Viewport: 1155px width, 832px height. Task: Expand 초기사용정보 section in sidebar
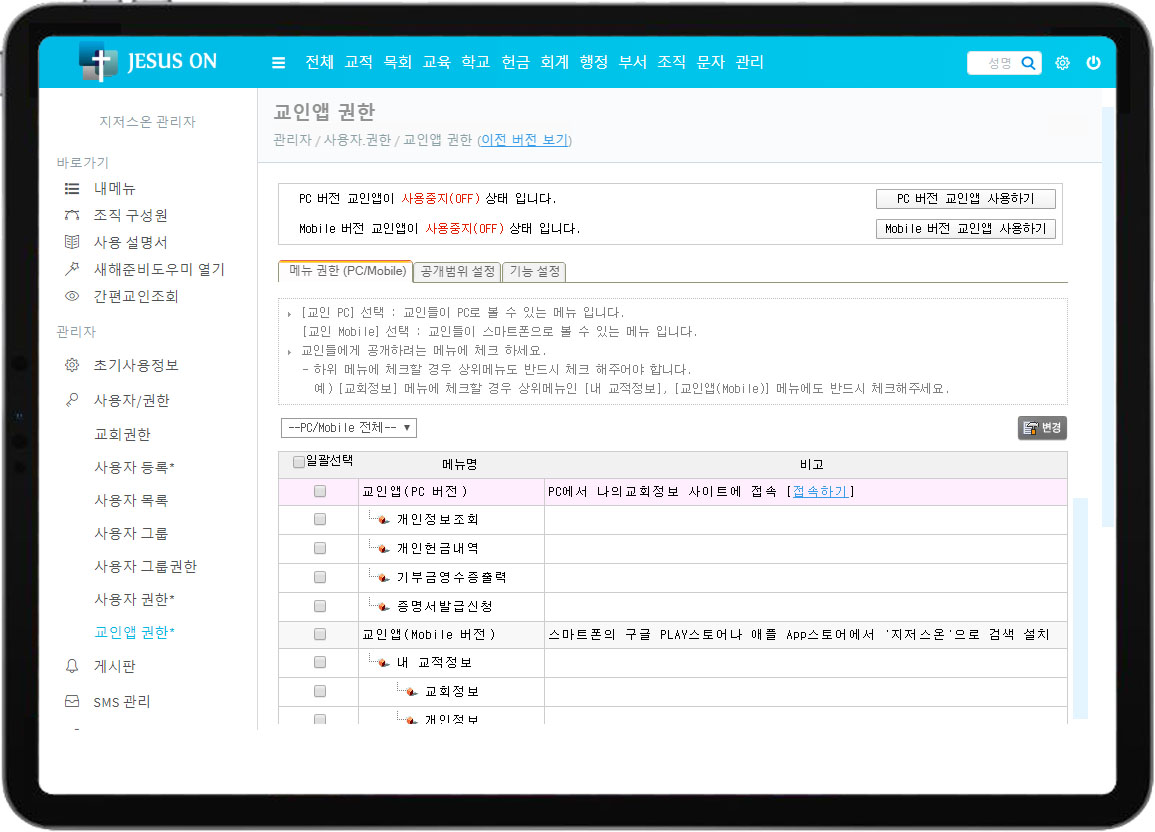tap(136, 365)
